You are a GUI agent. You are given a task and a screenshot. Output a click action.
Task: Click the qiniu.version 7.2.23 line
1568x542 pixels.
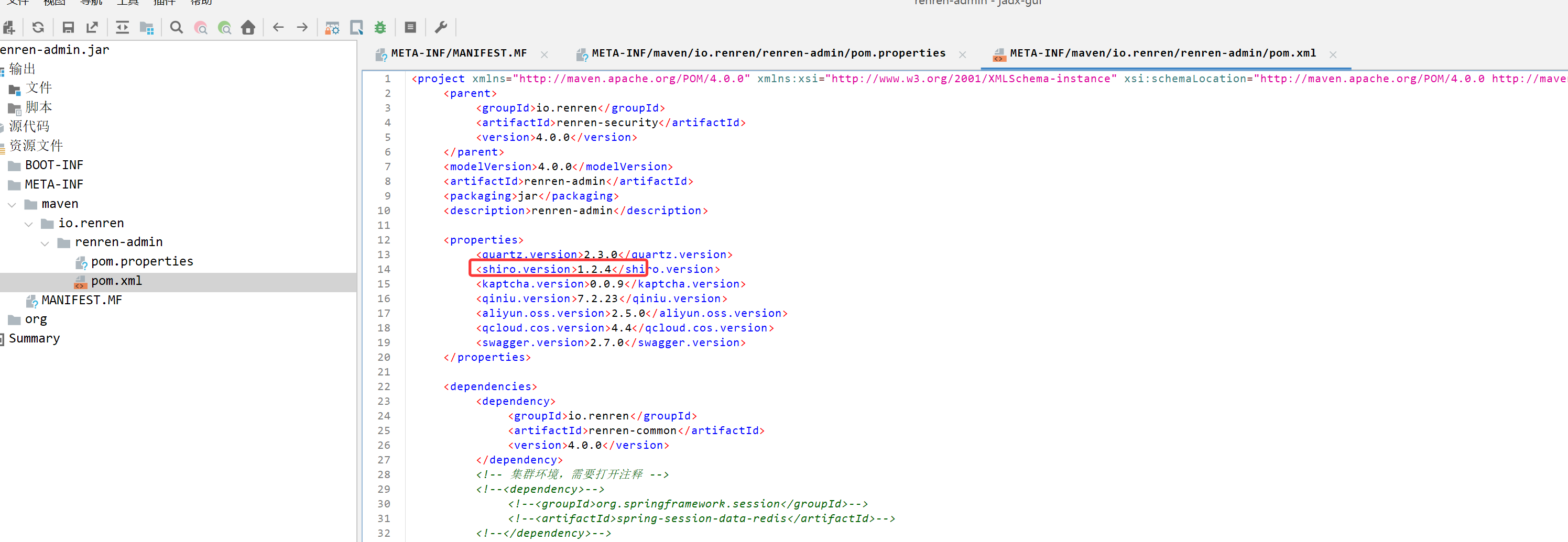coord(602,298)
